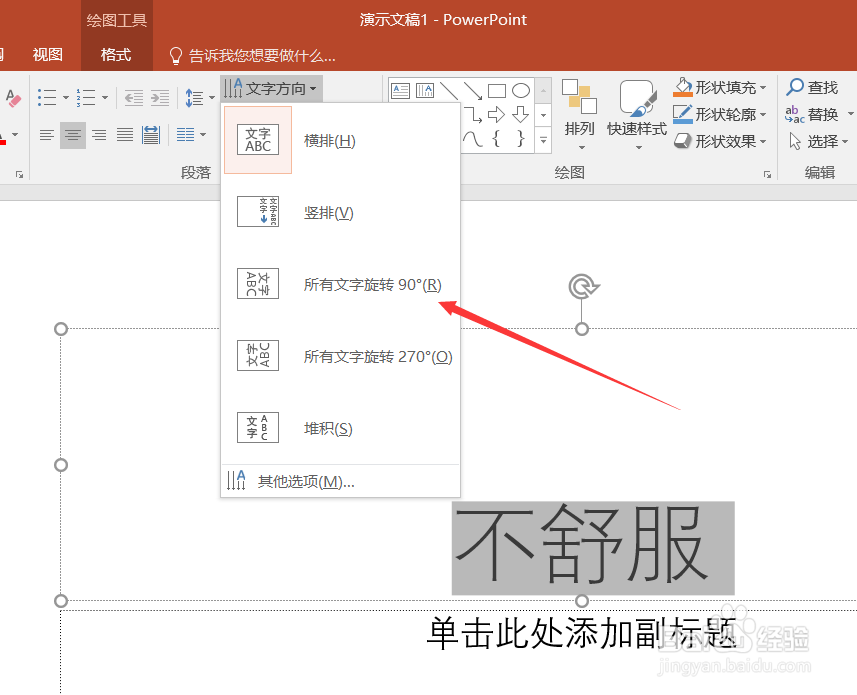
Task: Select the Find icon
Action: (812, 87)
